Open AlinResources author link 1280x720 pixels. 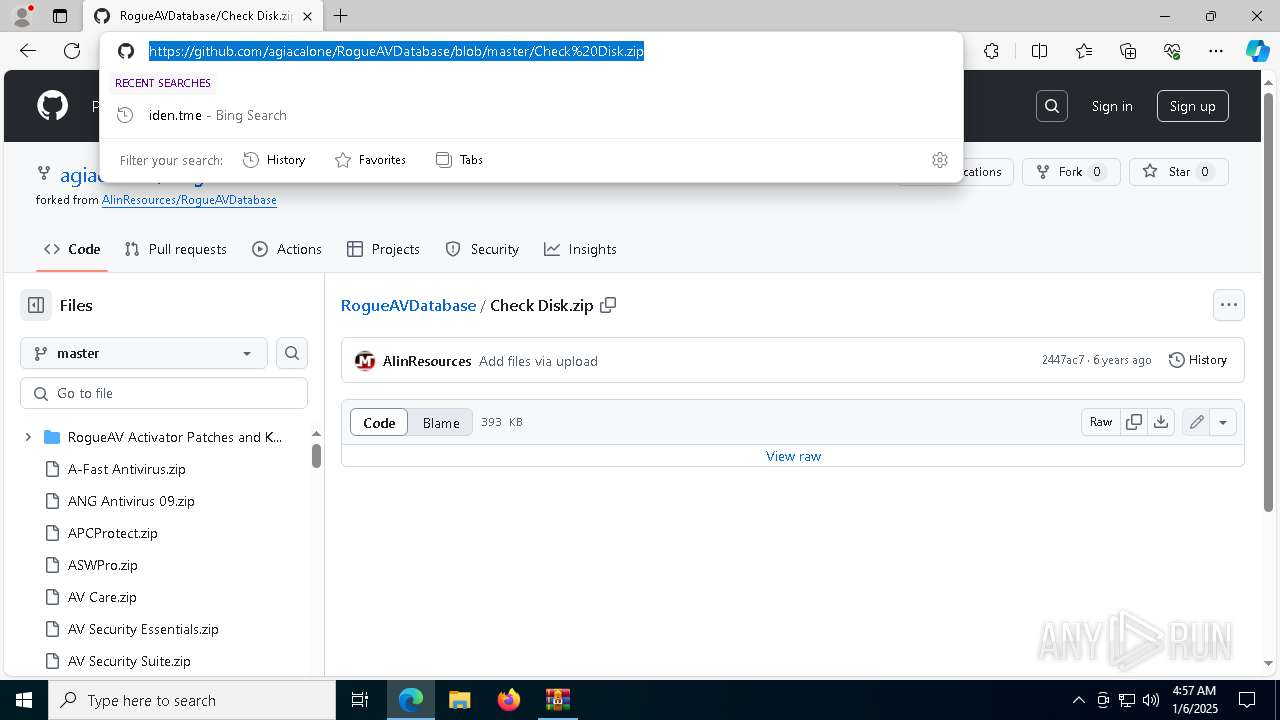427,361
